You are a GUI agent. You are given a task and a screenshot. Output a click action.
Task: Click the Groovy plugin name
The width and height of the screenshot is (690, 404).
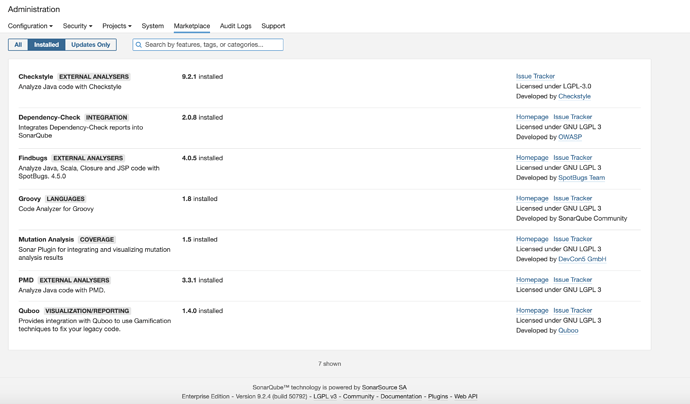click(29, 199)
